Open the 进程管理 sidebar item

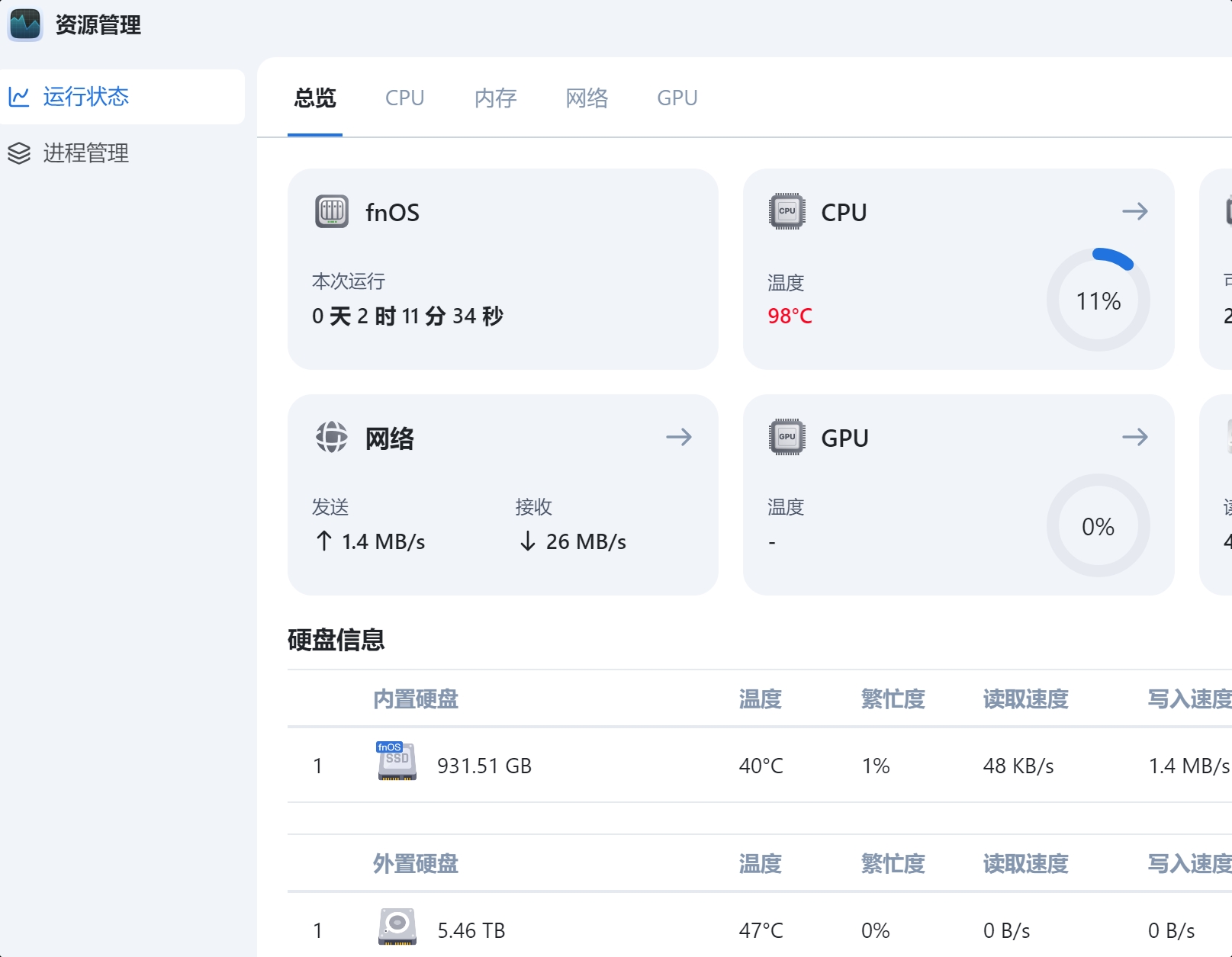(85, 153)
